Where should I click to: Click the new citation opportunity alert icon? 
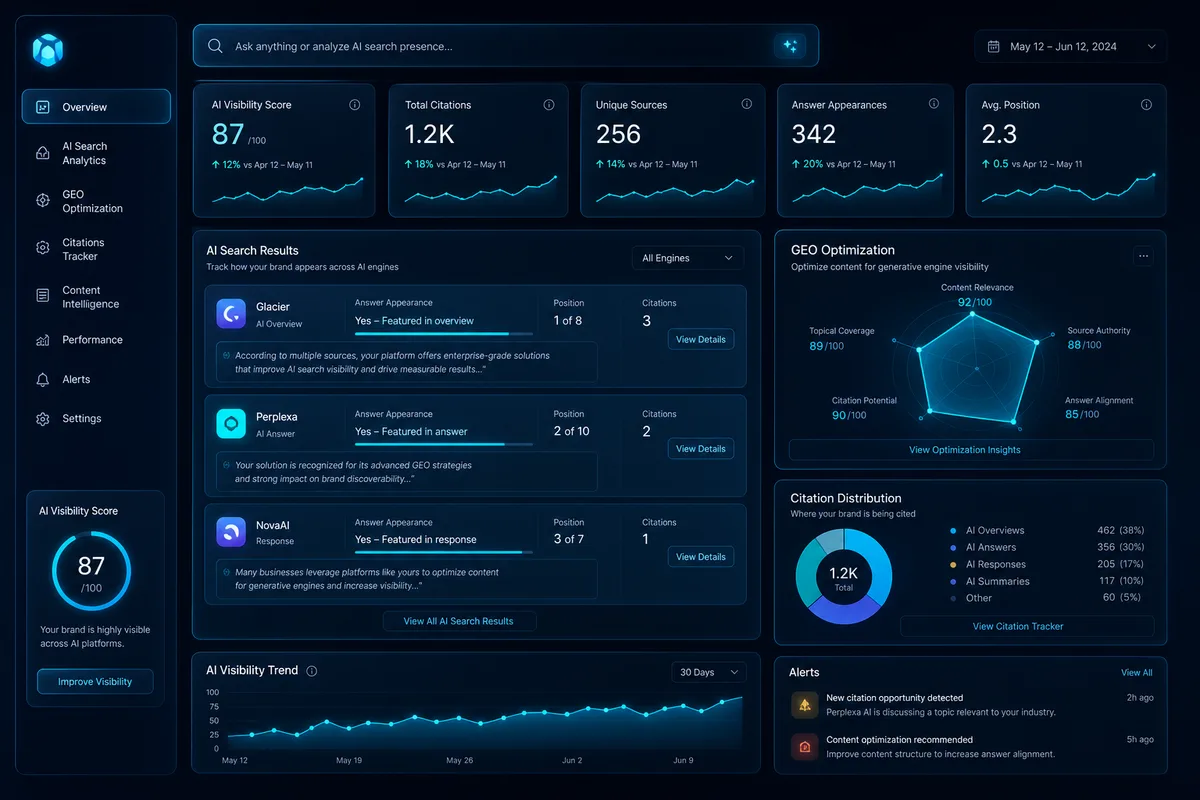coord(804,705)
